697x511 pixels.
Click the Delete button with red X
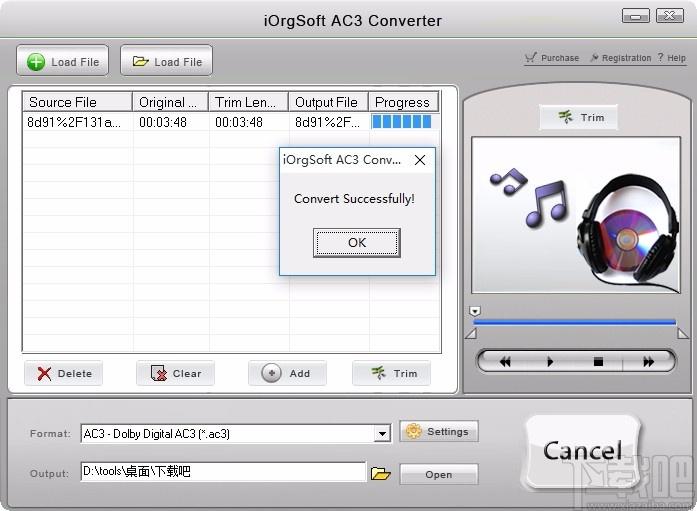point(64,373)
